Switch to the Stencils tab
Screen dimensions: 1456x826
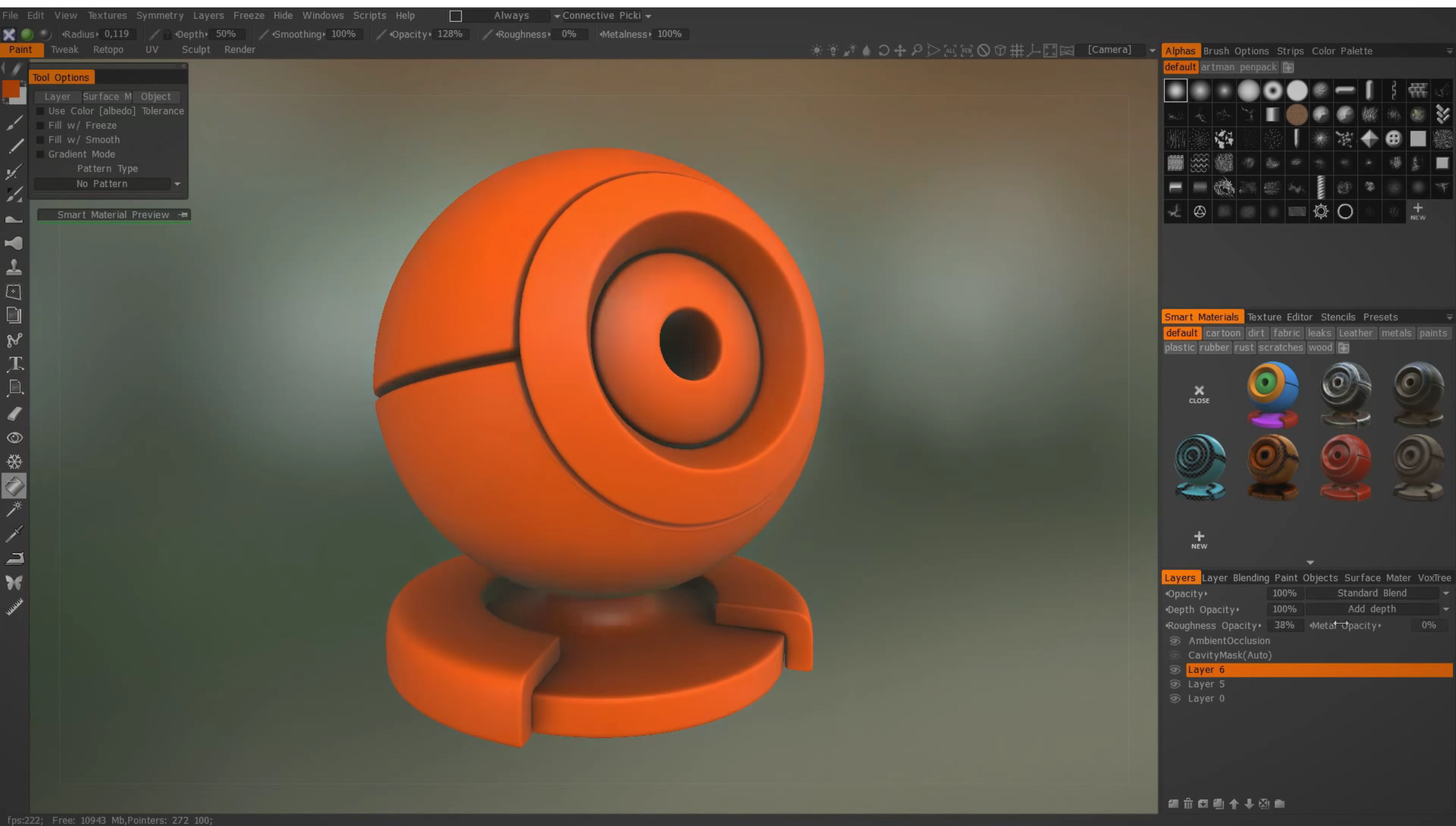pyautogui.click(x=1339, y=316)
